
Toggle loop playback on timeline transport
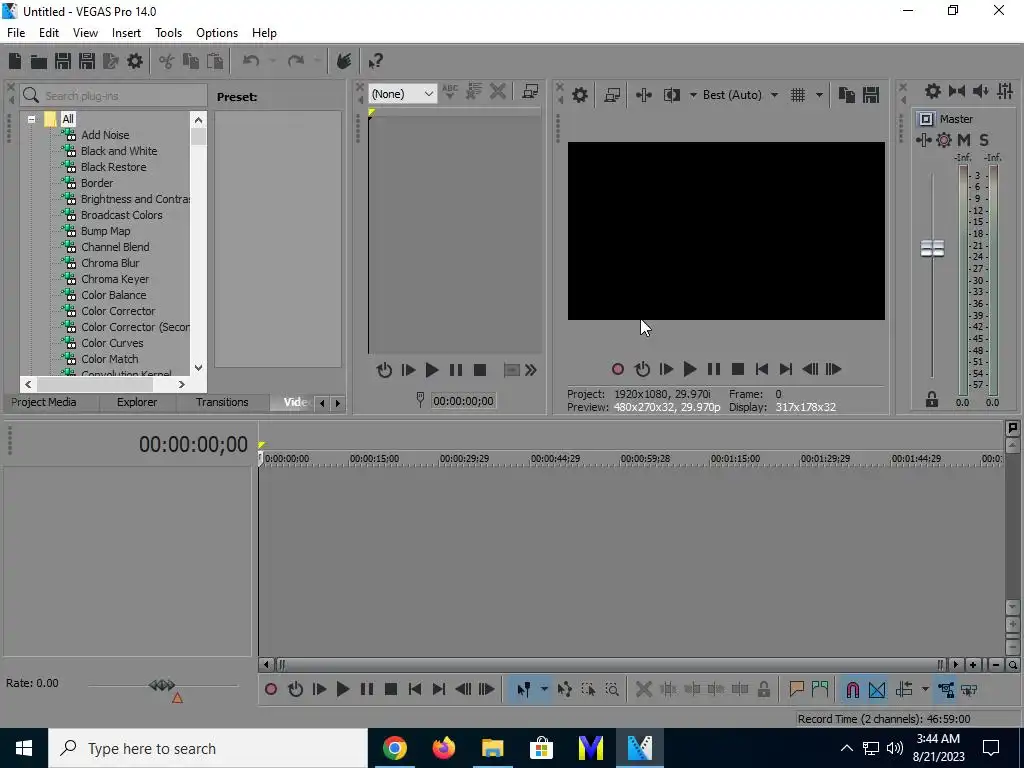295,690
